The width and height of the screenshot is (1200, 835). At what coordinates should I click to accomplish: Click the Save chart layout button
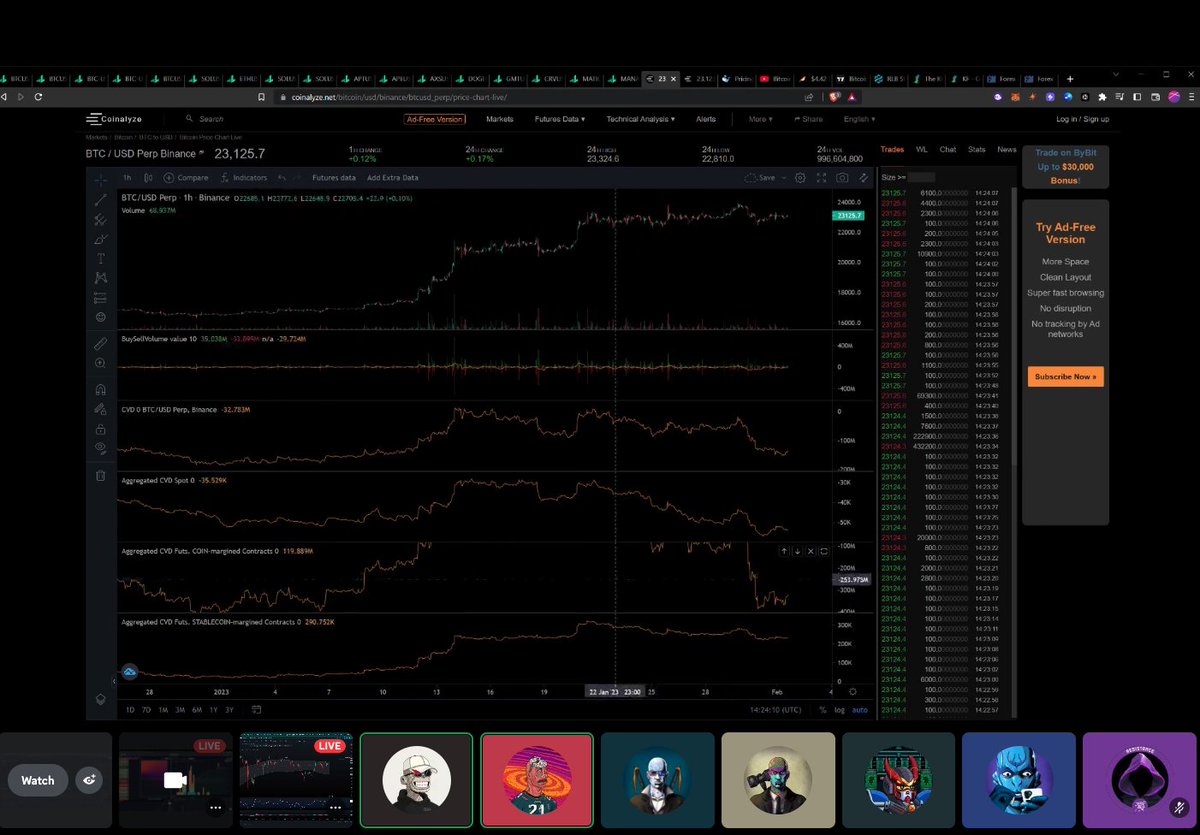[x=760, y=177]
